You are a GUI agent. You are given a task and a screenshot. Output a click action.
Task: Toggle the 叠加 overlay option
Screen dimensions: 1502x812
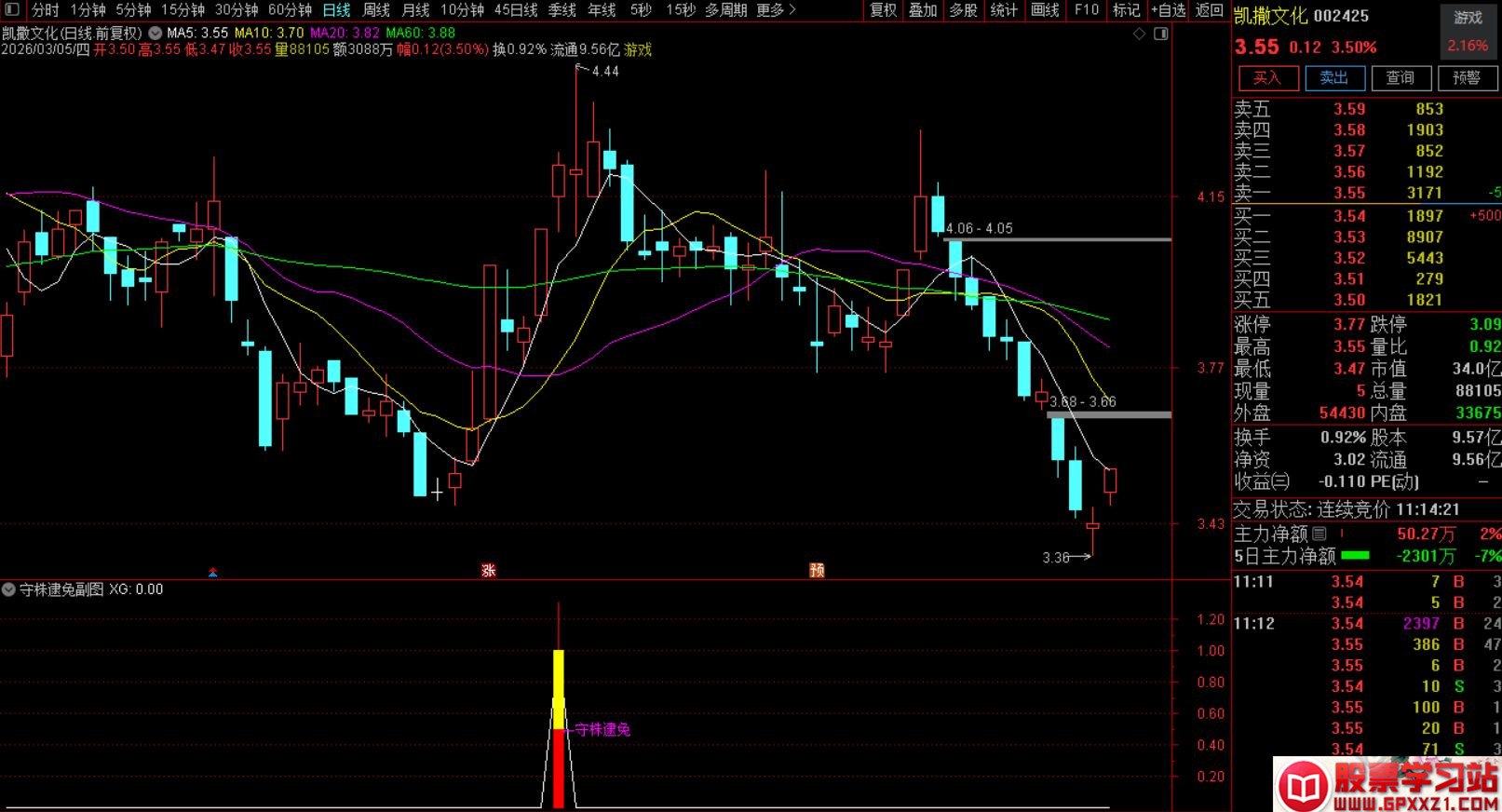pyautogui.click(x=923, y=9)
